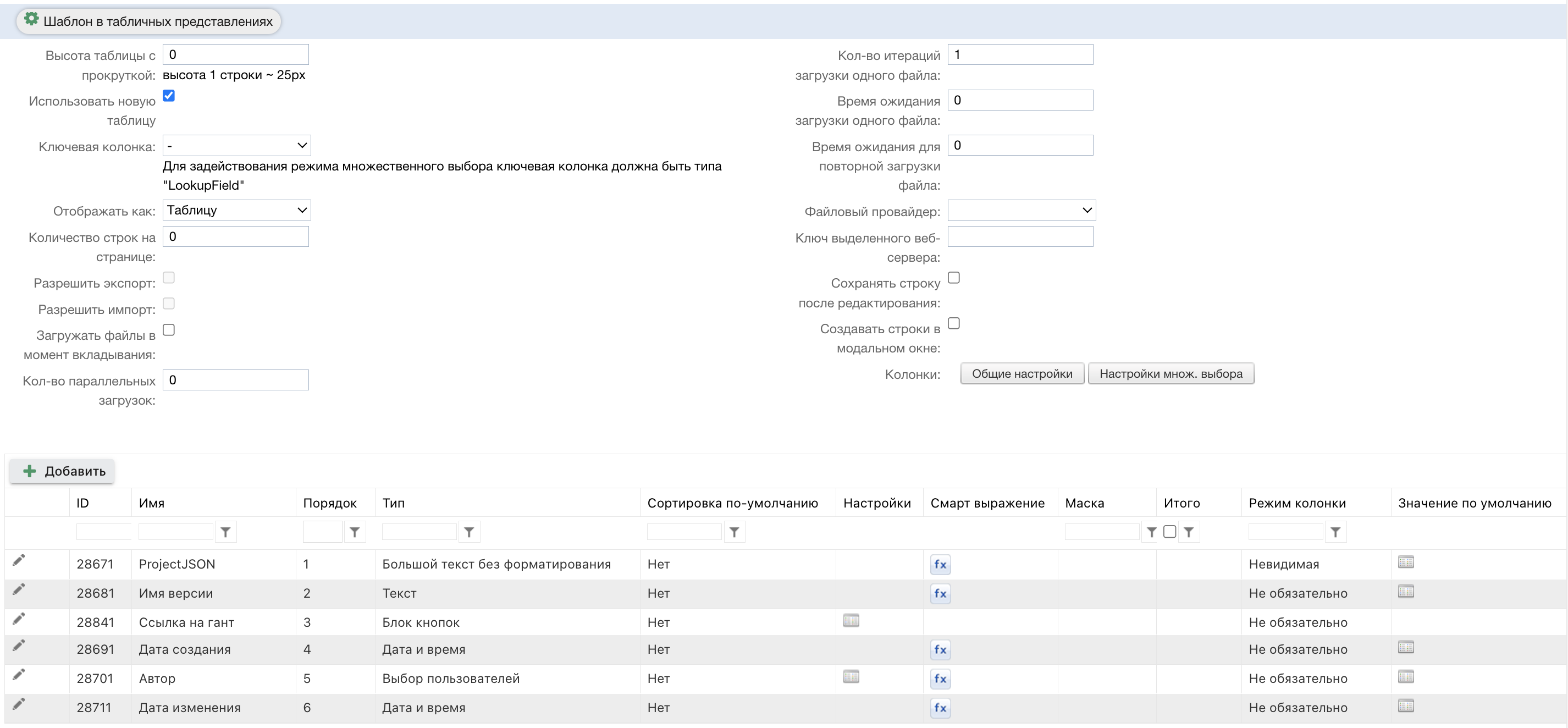1568x728 pixels.
Task: Toggle Разрешить экспорт checkbox
Action: [169, 278]
